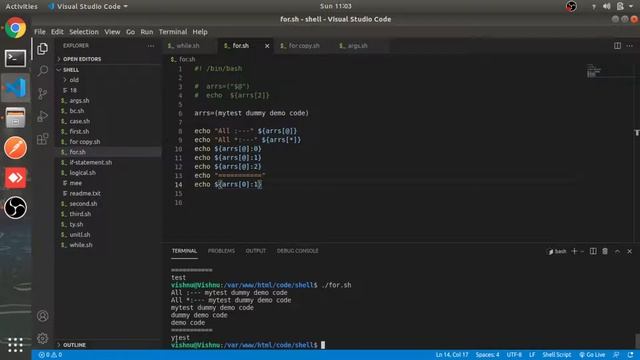This screenshot has width=640, height=360.
Task: Add a new terminal with plus icon
Action: pyautogui.click(x=574, y=251)
